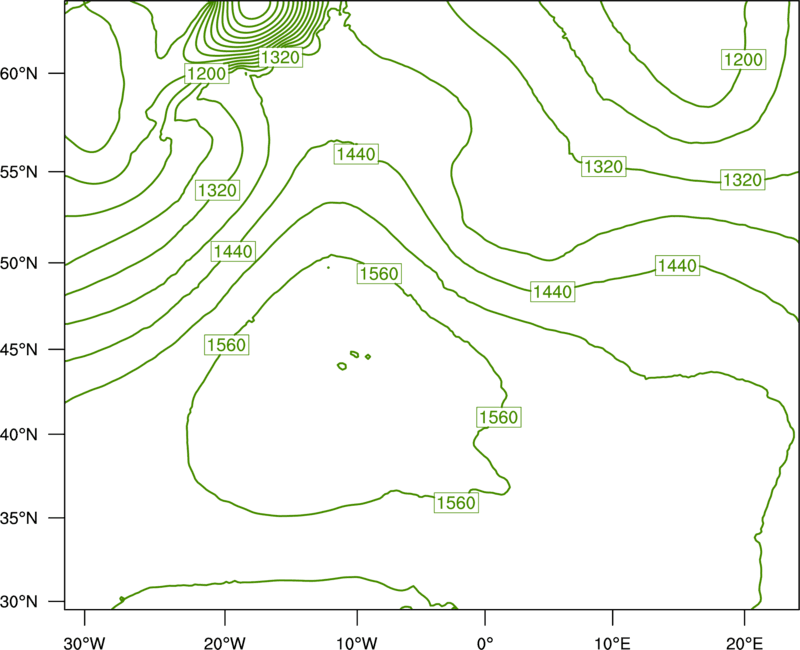Image resolution: width=800 pixels, height=650 pixels.
Task: Click the 10°E longitude axis label
Action: pos(612,643)
